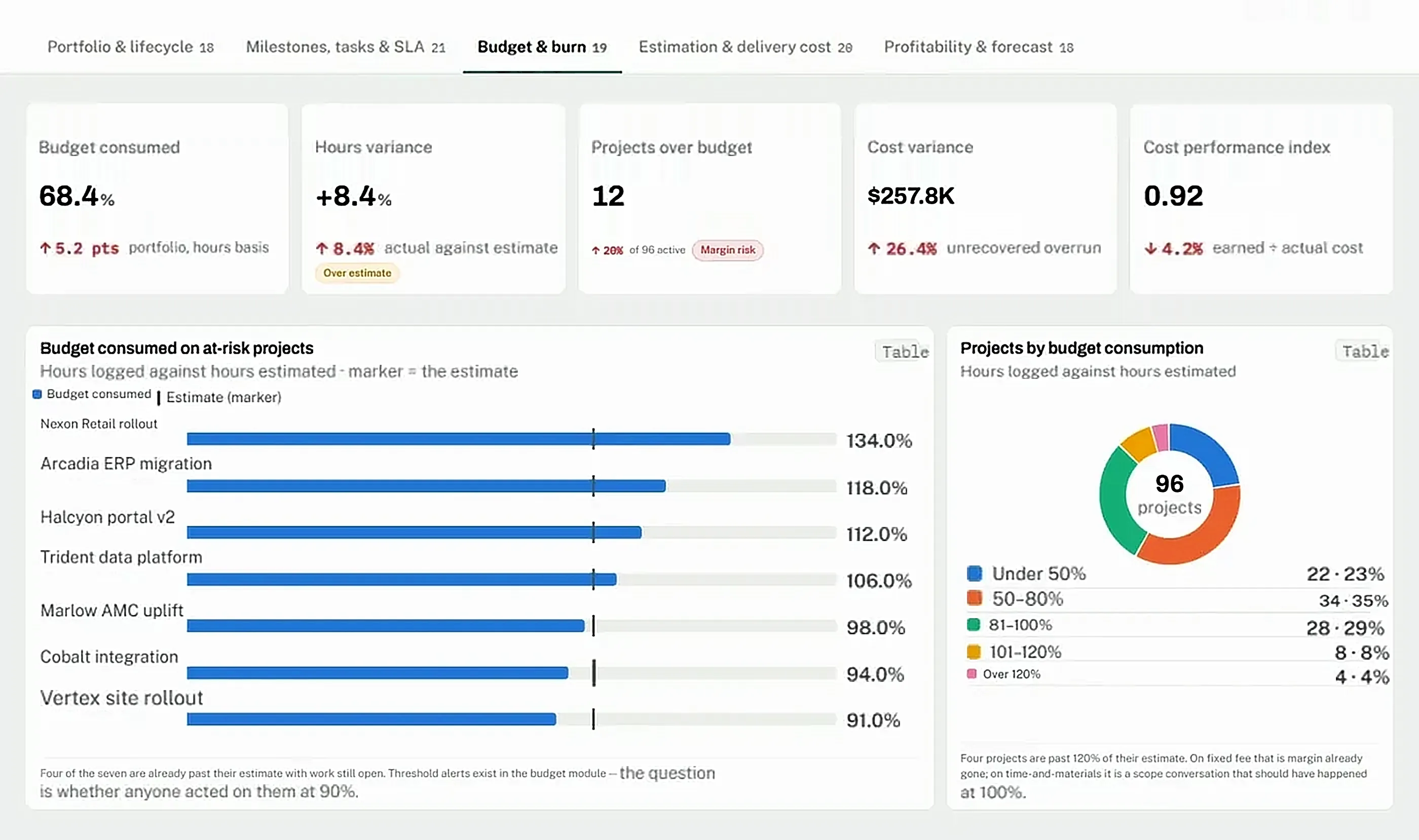Click the Estimate (marker) legend entry
The width and height of the screenshot is (1419, 840).
218,397
